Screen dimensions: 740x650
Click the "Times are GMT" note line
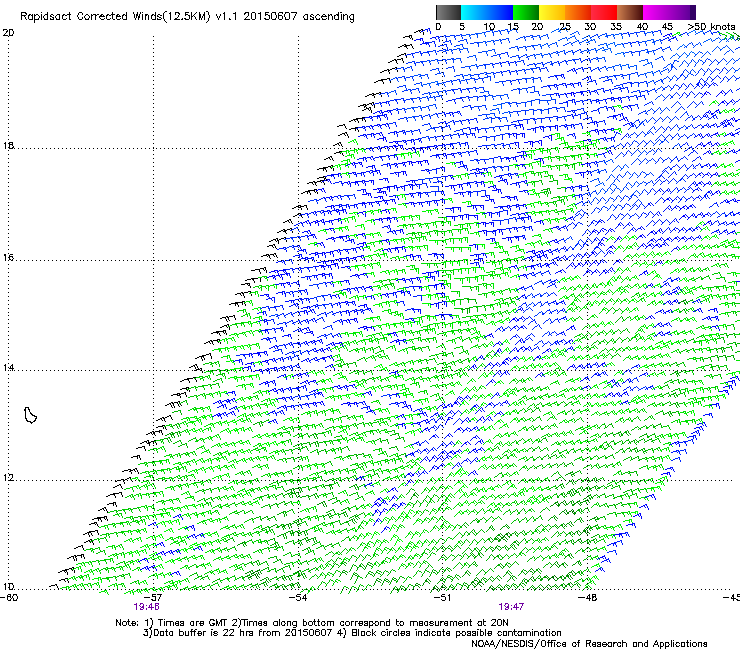click(x=312, y=623)
